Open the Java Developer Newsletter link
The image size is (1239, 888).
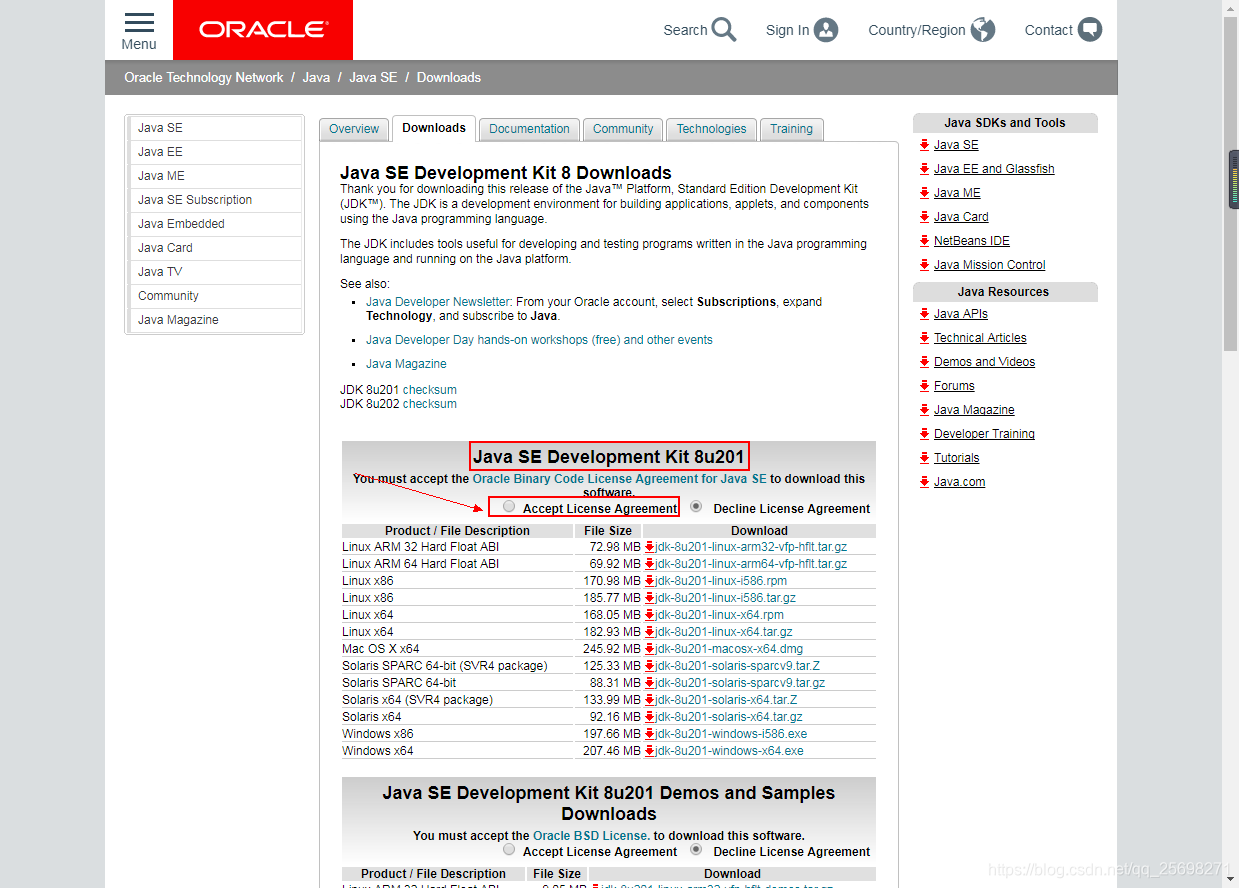[438, 302]
